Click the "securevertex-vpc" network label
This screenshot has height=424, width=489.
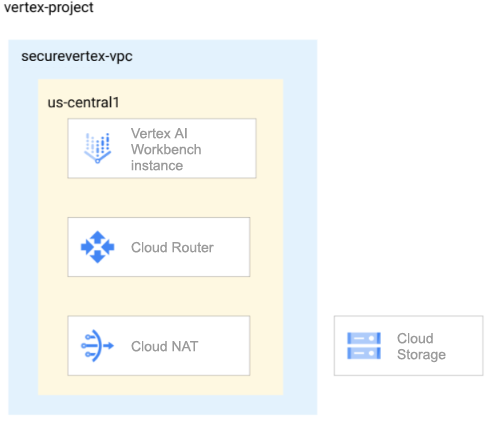(77, 56)
